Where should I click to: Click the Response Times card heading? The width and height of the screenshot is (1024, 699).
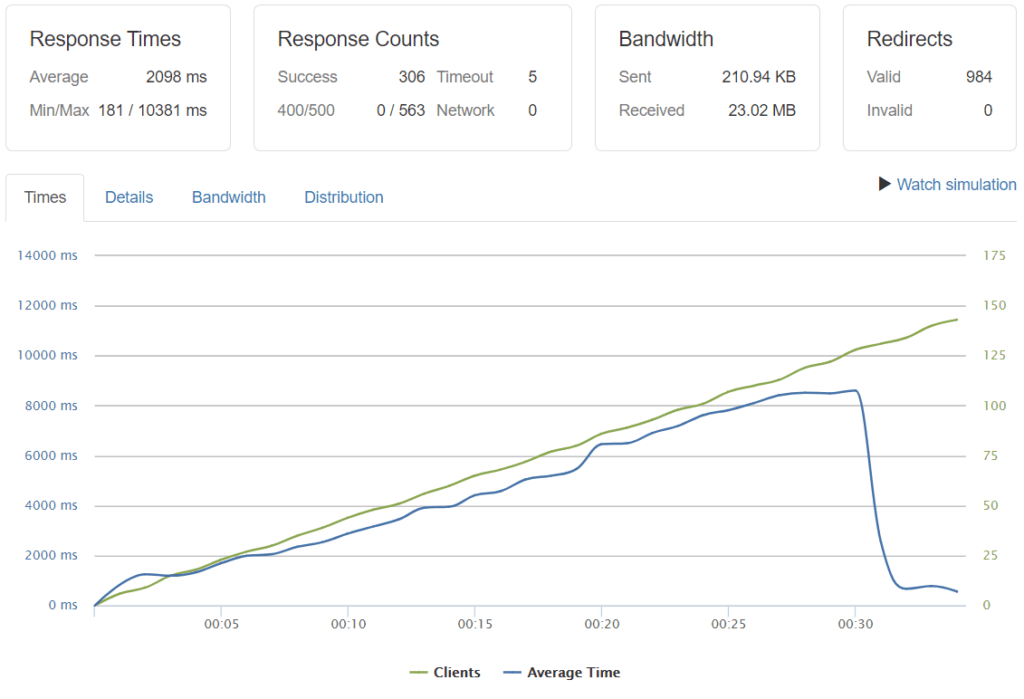(105, 40)
